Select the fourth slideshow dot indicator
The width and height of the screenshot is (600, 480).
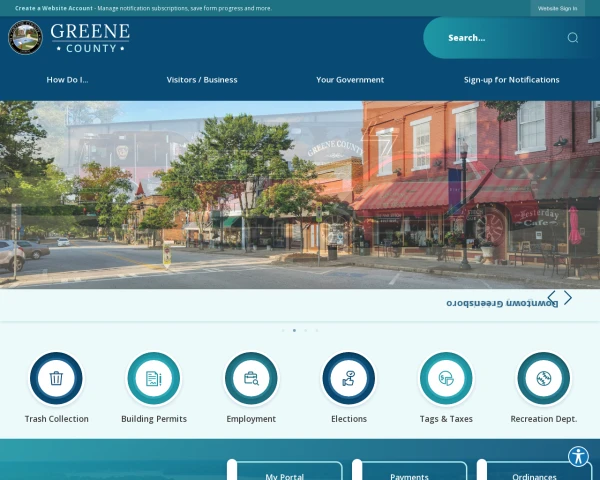tap(317, 330)
